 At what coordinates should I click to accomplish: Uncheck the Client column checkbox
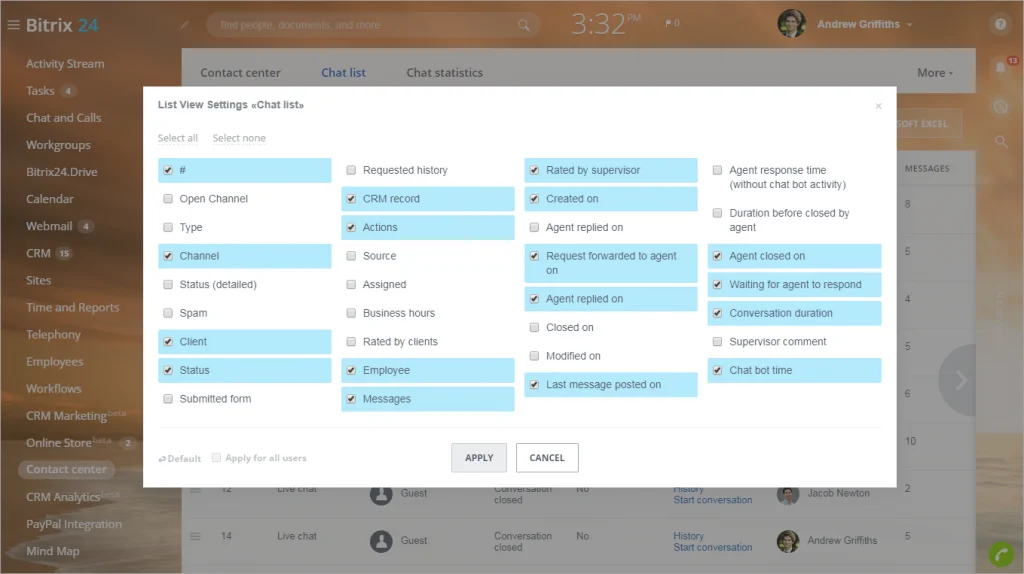pyautogui.click(x=168, y=342)
